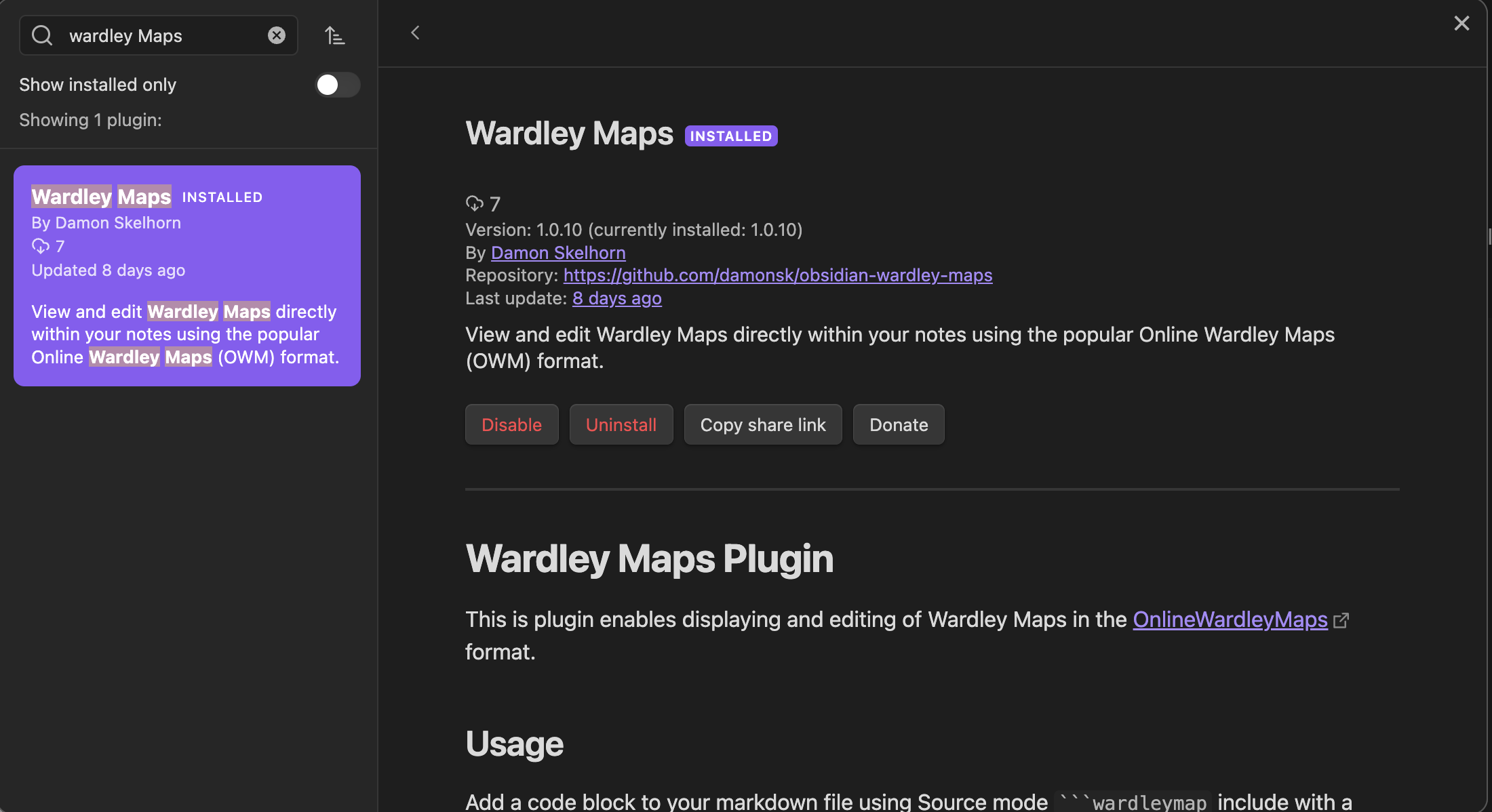This screenshot has height=812, width=1492.
Task: Click the download count icon in plugin details
Action: (x=474, y=203)
